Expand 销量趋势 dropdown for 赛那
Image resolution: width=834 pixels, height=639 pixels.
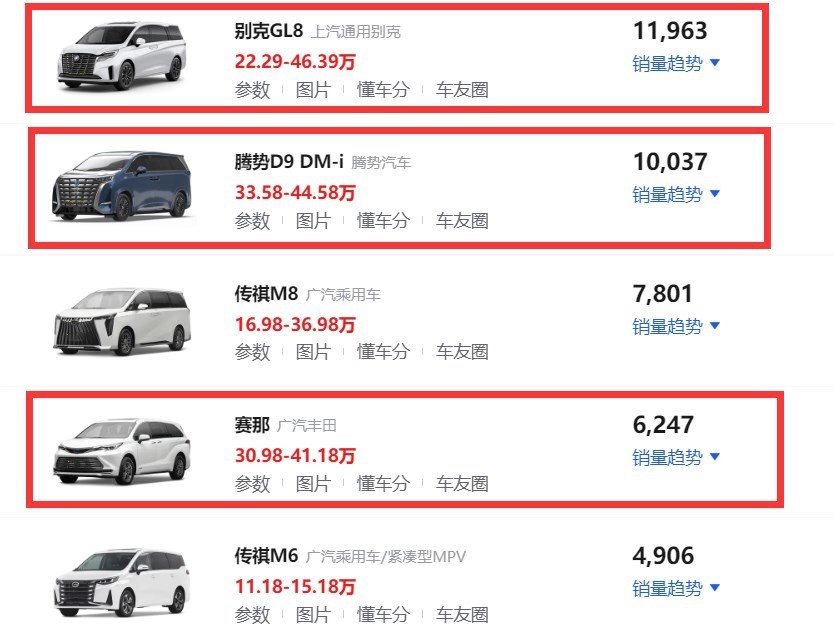[x=675, y=457]
